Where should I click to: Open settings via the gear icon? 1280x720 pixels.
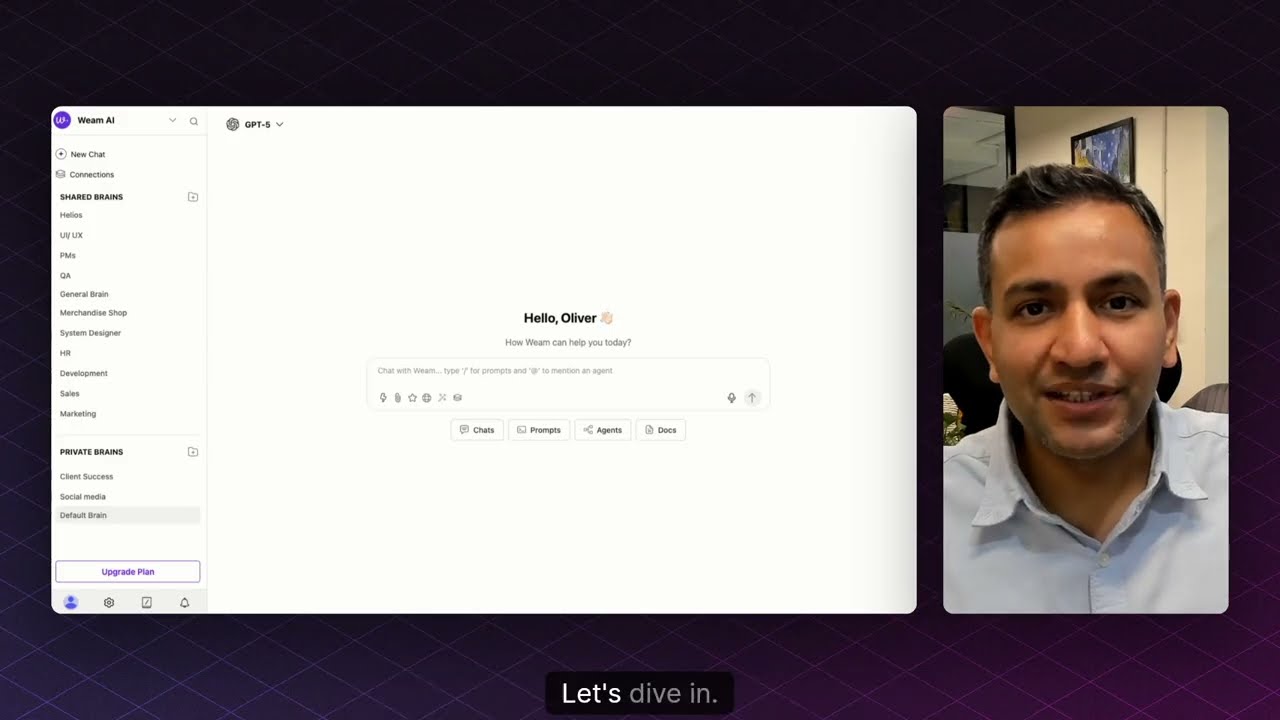(109, 602)
